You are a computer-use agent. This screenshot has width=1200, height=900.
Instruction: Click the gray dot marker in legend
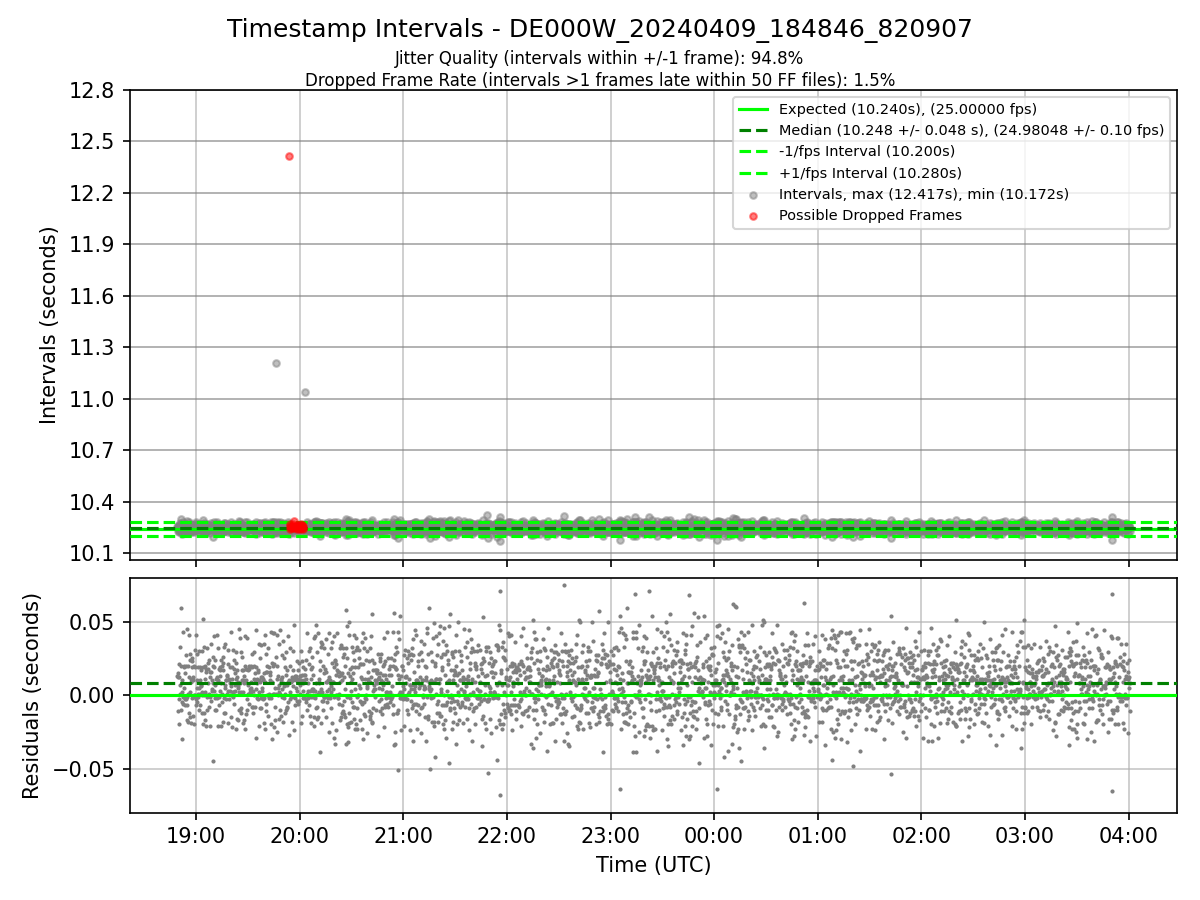click(754, 194)
